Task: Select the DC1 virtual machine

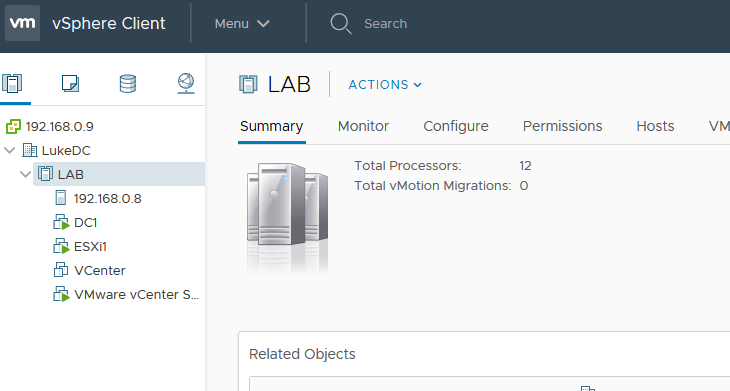Action: pyautogui.click(x=86, y=222)
